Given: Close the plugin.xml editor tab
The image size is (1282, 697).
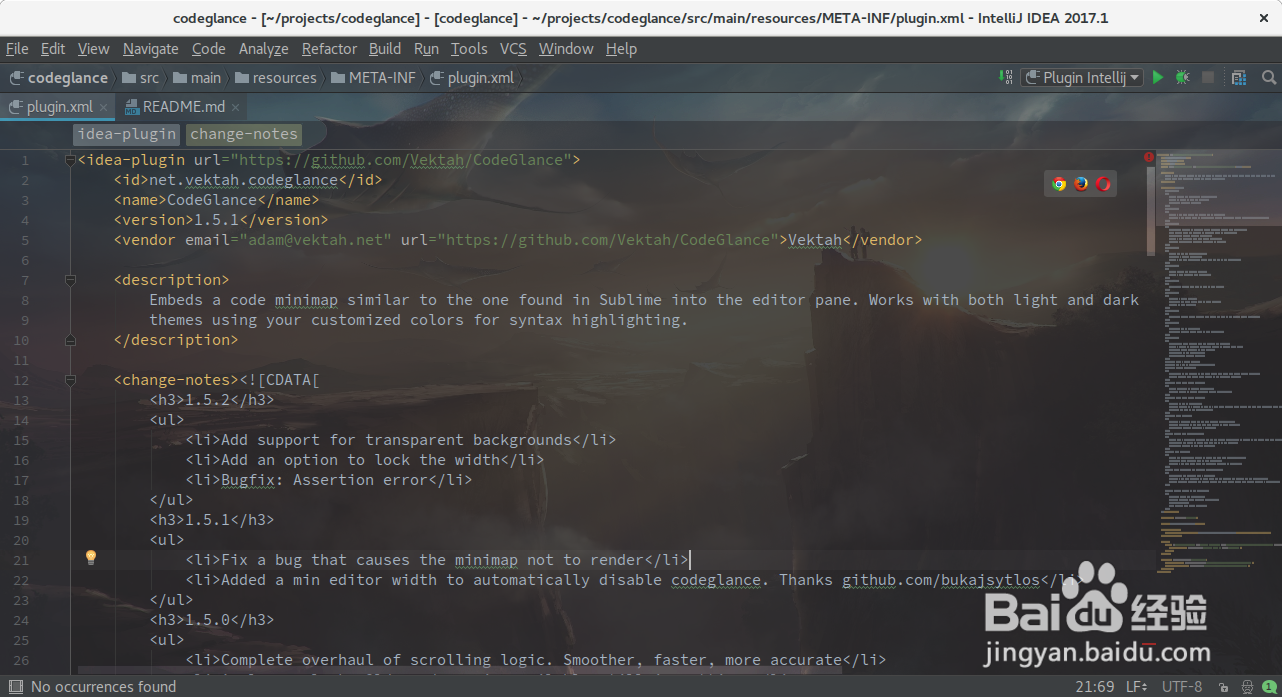Looking at the screenshot, I should [x=105, y=107].
